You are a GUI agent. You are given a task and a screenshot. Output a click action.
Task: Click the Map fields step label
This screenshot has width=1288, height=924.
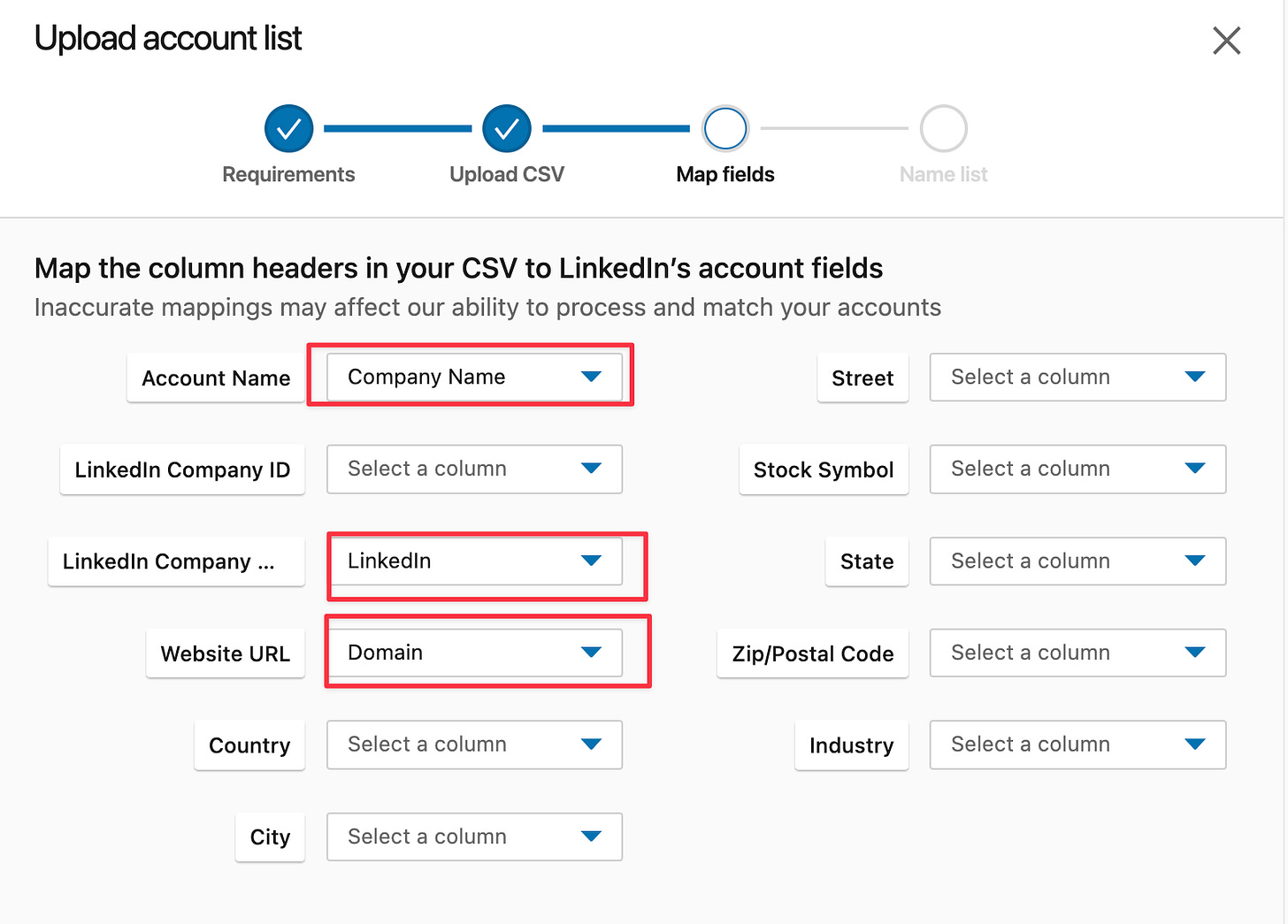(725, 175)
